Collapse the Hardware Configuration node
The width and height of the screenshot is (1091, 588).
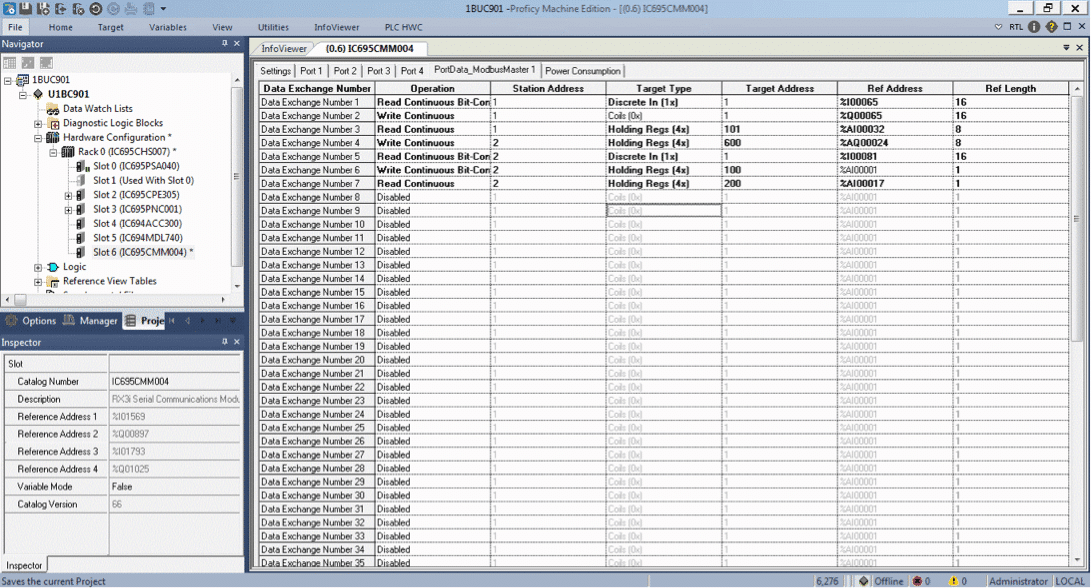(38, 138)
